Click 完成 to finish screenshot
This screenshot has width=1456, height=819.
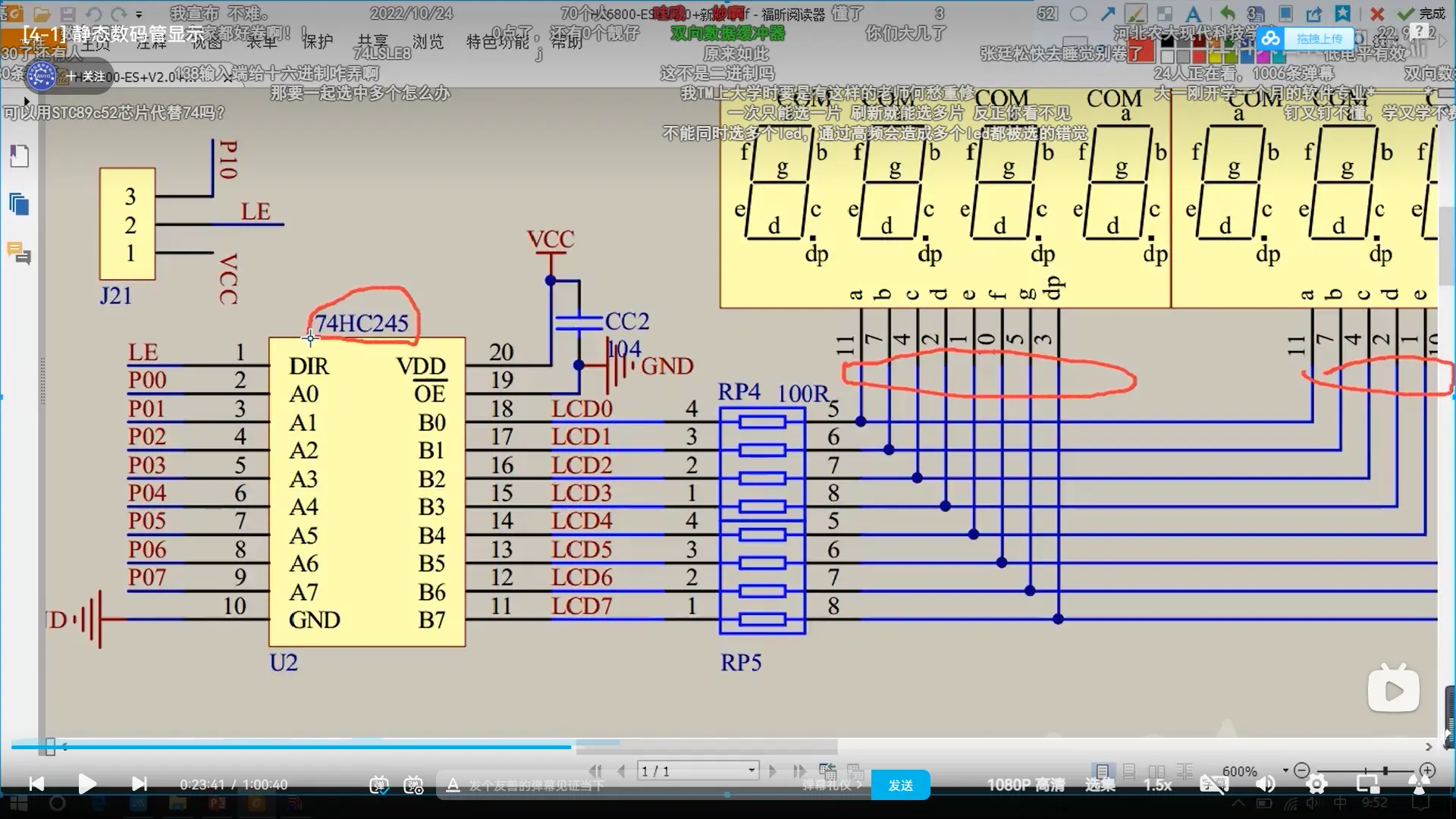[x=1422, y=14]
